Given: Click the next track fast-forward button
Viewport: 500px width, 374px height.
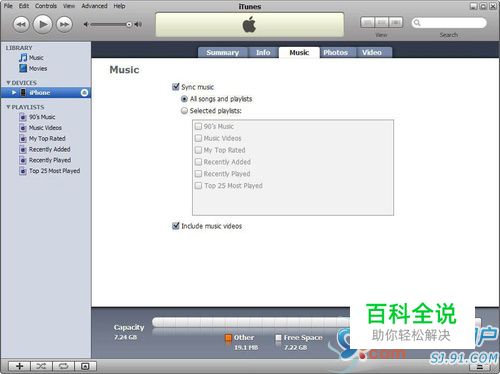Looking at the screenshot, I should coord(64,24).
